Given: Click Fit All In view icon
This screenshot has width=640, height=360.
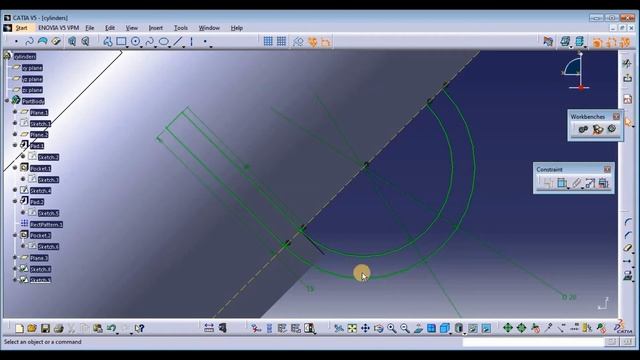Looking at the screenshot, I should pyautogui.click(x=352, y=328).
